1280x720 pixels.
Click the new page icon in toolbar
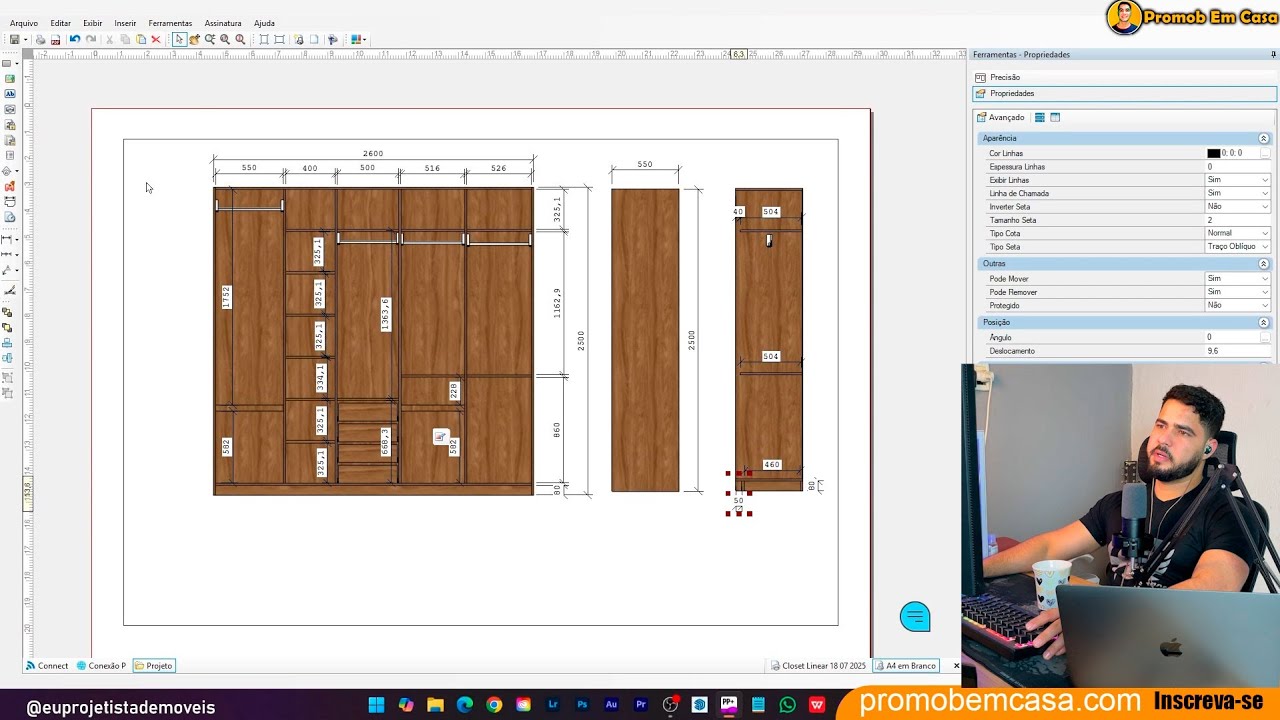[x=314, y=40]
